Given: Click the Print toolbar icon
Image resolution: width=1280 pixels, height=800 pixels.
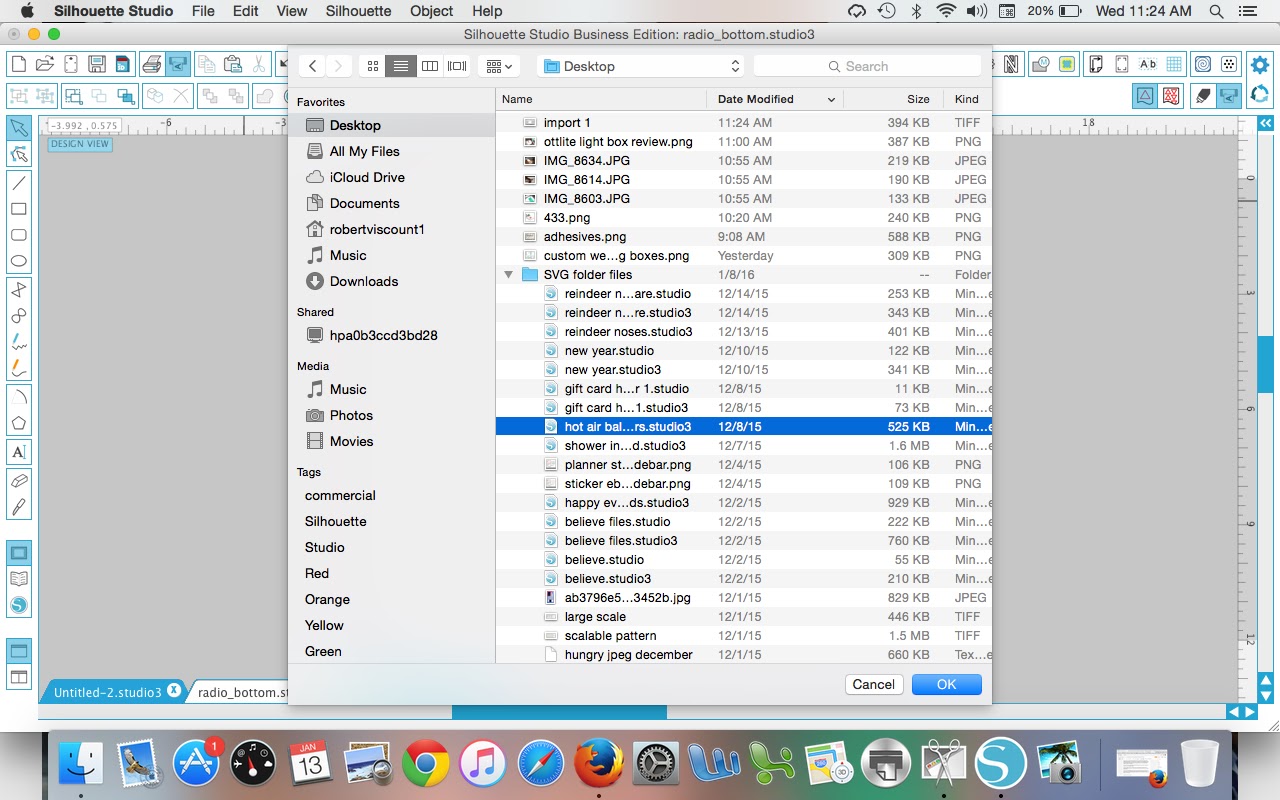Looking at the screenshot, I should pos(151,64).
